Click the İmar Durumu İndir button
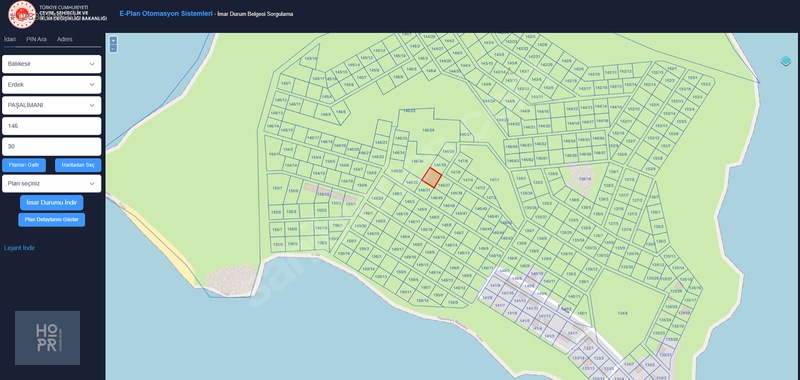Screen dimensions: 800x380 point(52,202)
